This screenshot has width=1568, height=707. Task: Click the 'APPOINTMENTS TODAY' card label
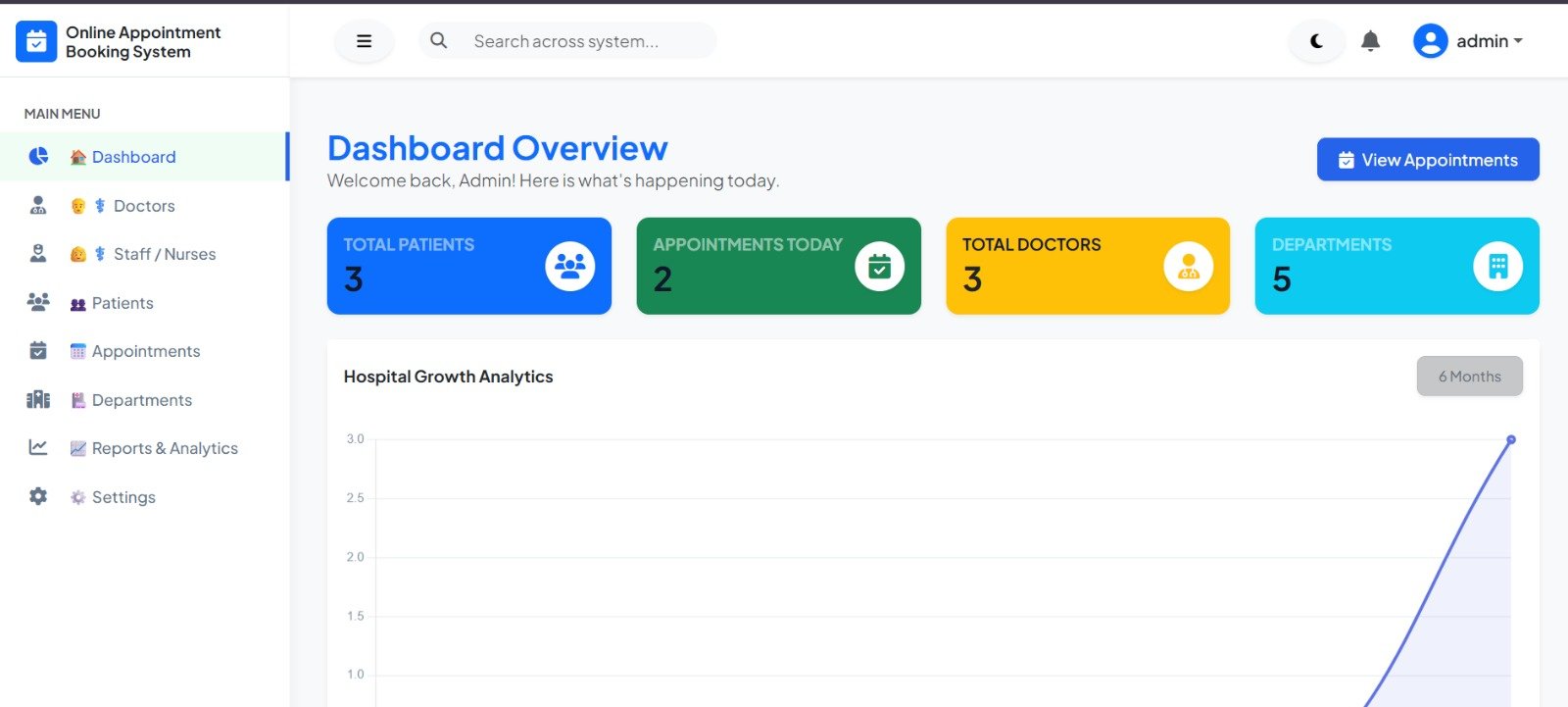click(748, 245)
